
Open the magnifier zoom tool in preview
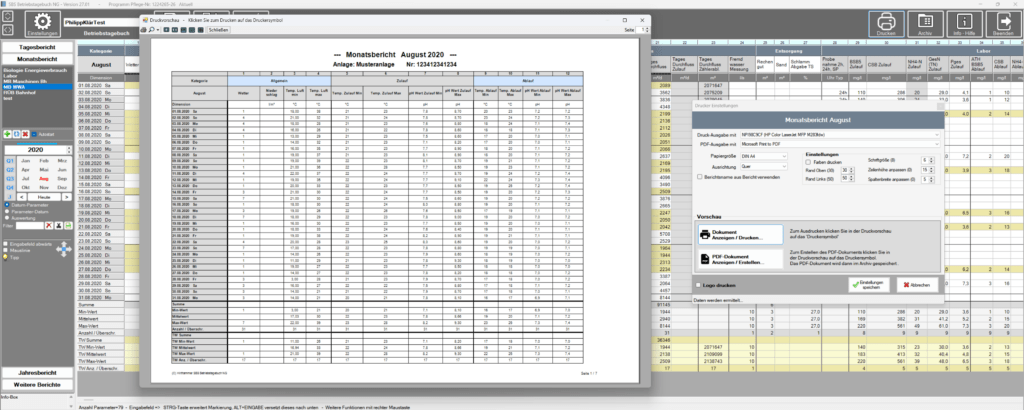click(151, 30)
